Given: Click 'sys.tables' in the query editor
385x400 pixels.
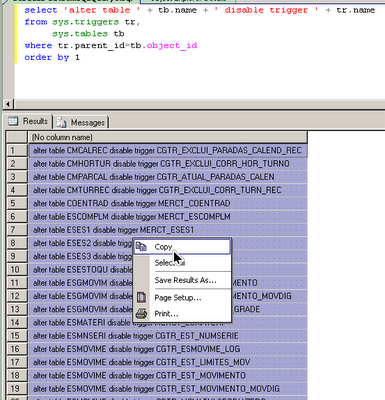Looking at the screenshot, I should (x=80, y=34).
